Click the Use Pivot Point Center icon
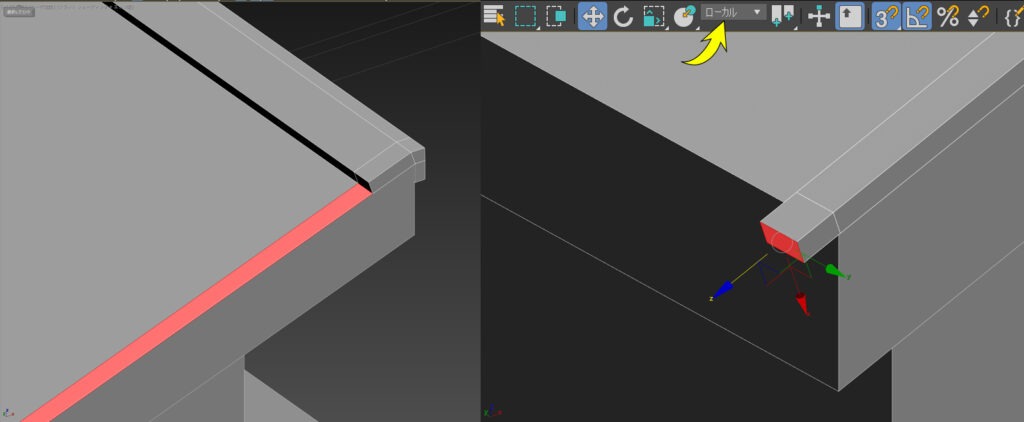 pyautogui.click(x=782, y=16)
